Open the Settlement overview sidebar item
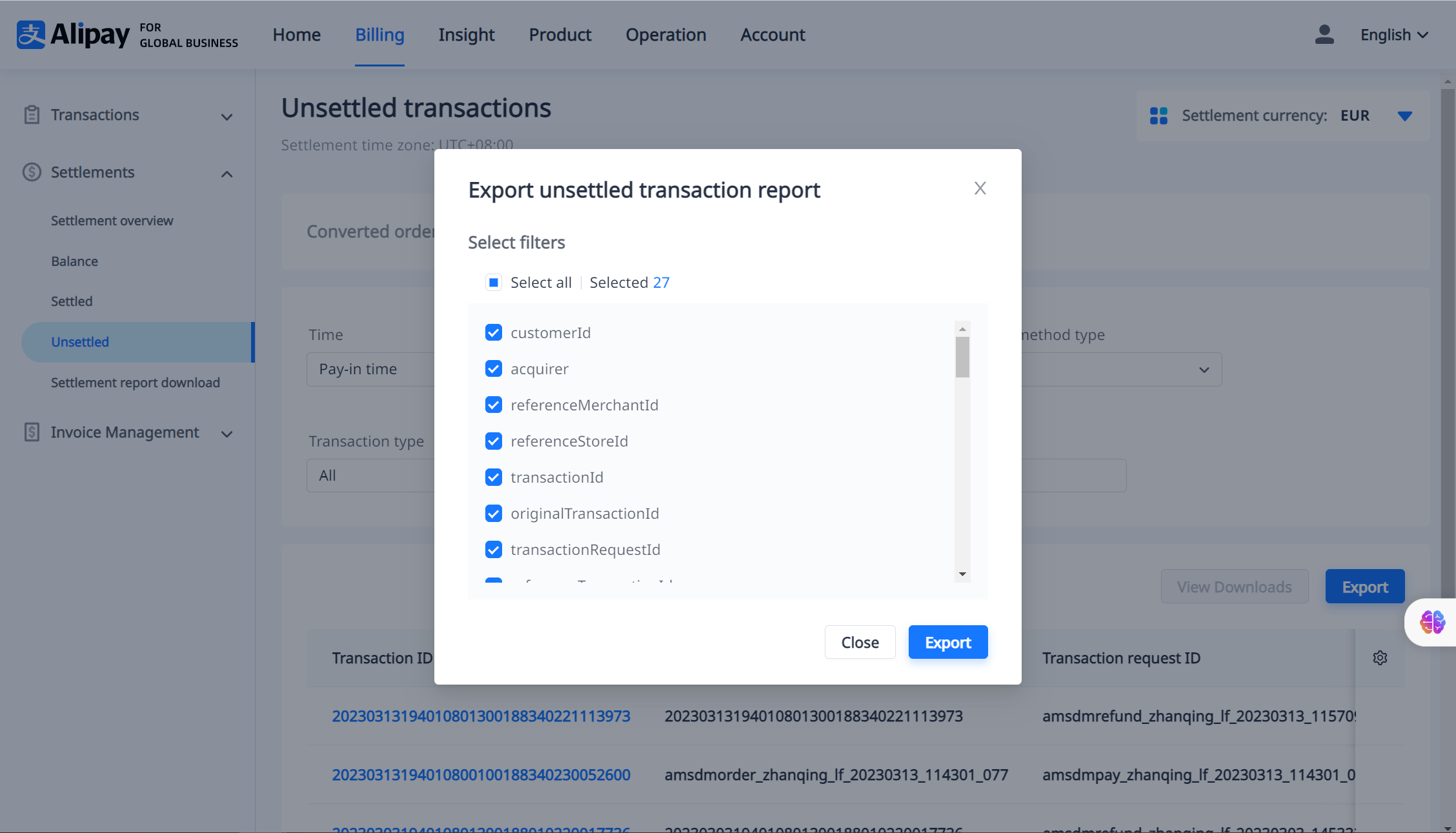The width and height of the screenshot is (1456, 833). pyautogui.click(x=112, y=221)
